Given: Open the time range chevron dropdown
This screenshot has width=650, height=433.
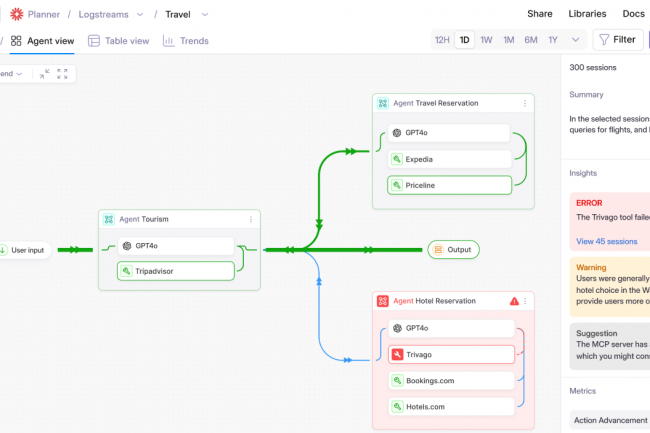Looking at the screenshot, I should (575, 40).
